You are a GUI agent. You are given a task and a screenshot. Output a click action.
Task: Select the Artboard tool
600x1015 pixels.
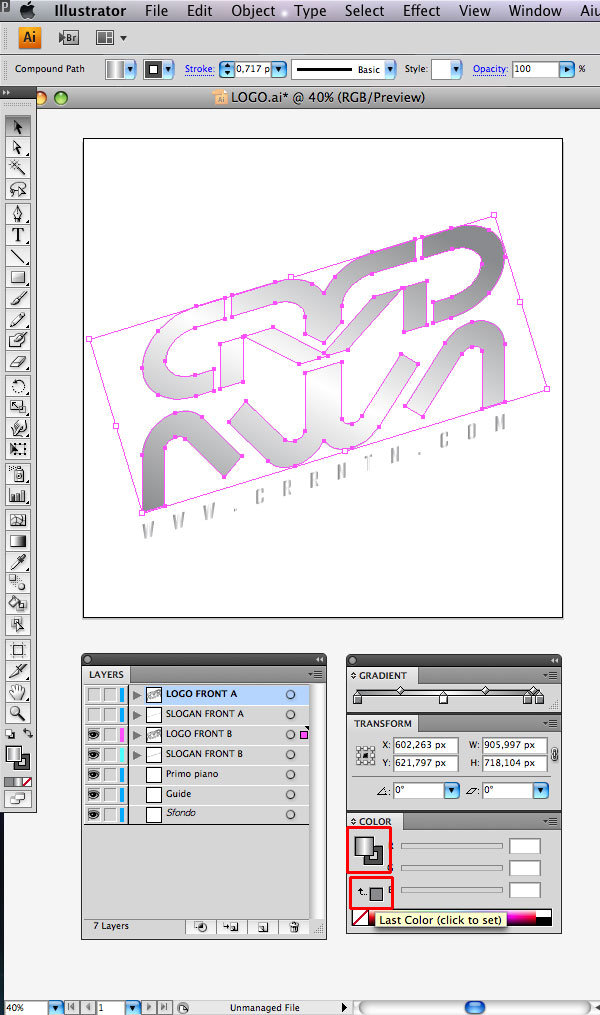[x=17, y=650]
